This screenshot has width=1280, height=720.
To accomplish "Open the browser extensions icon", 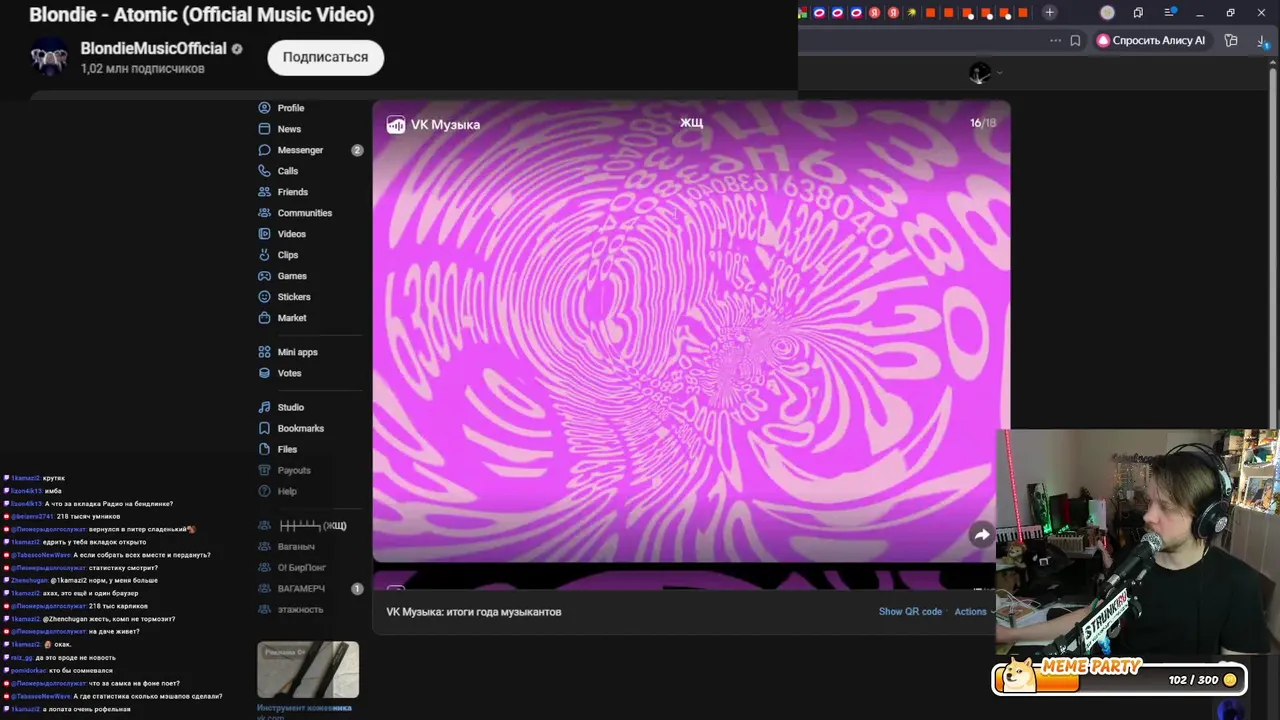I will pyautogui.click(x=1231, y=41).
